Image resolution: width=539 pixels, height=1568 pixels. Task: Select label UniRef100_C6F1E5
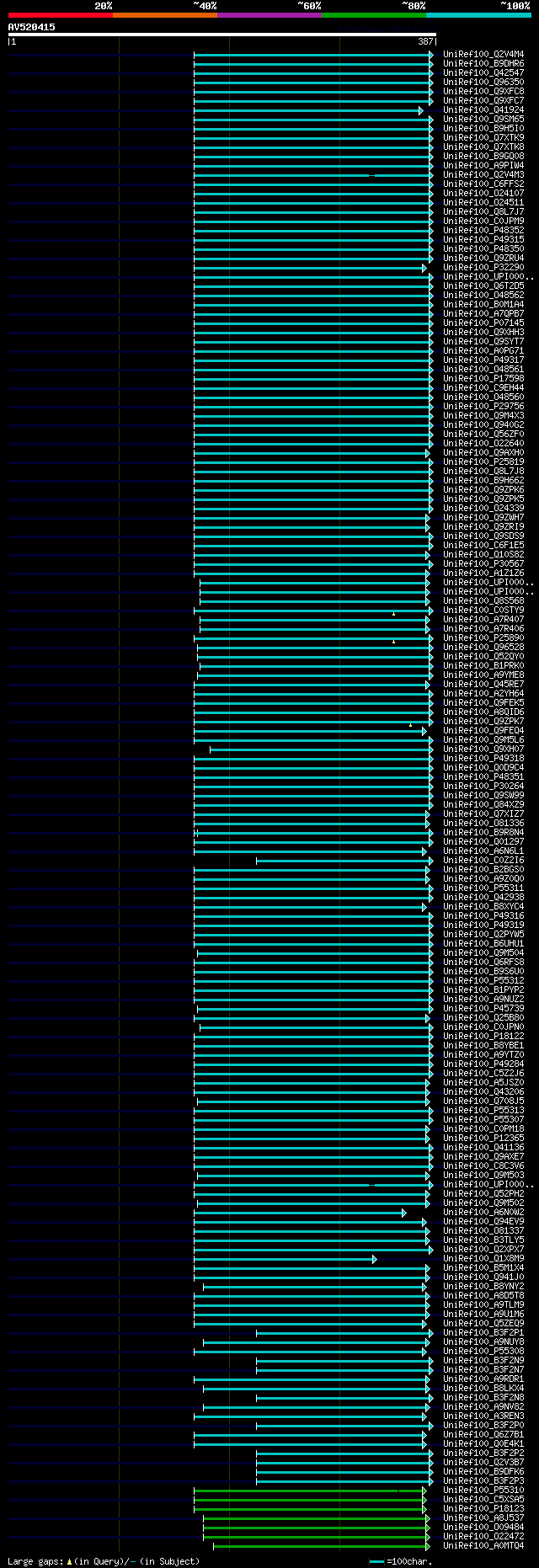coord(483,545)
